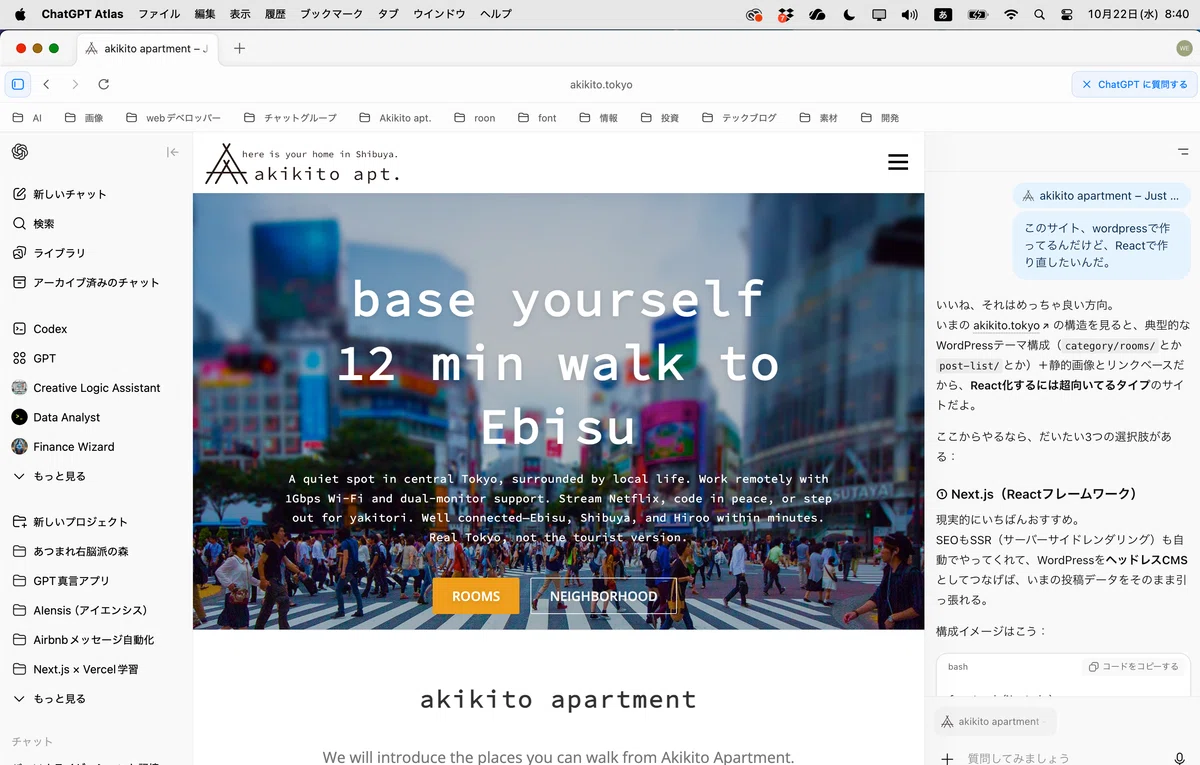Open a new tab with the plus button
The image size is (1200, 765).
click(239, 48)
